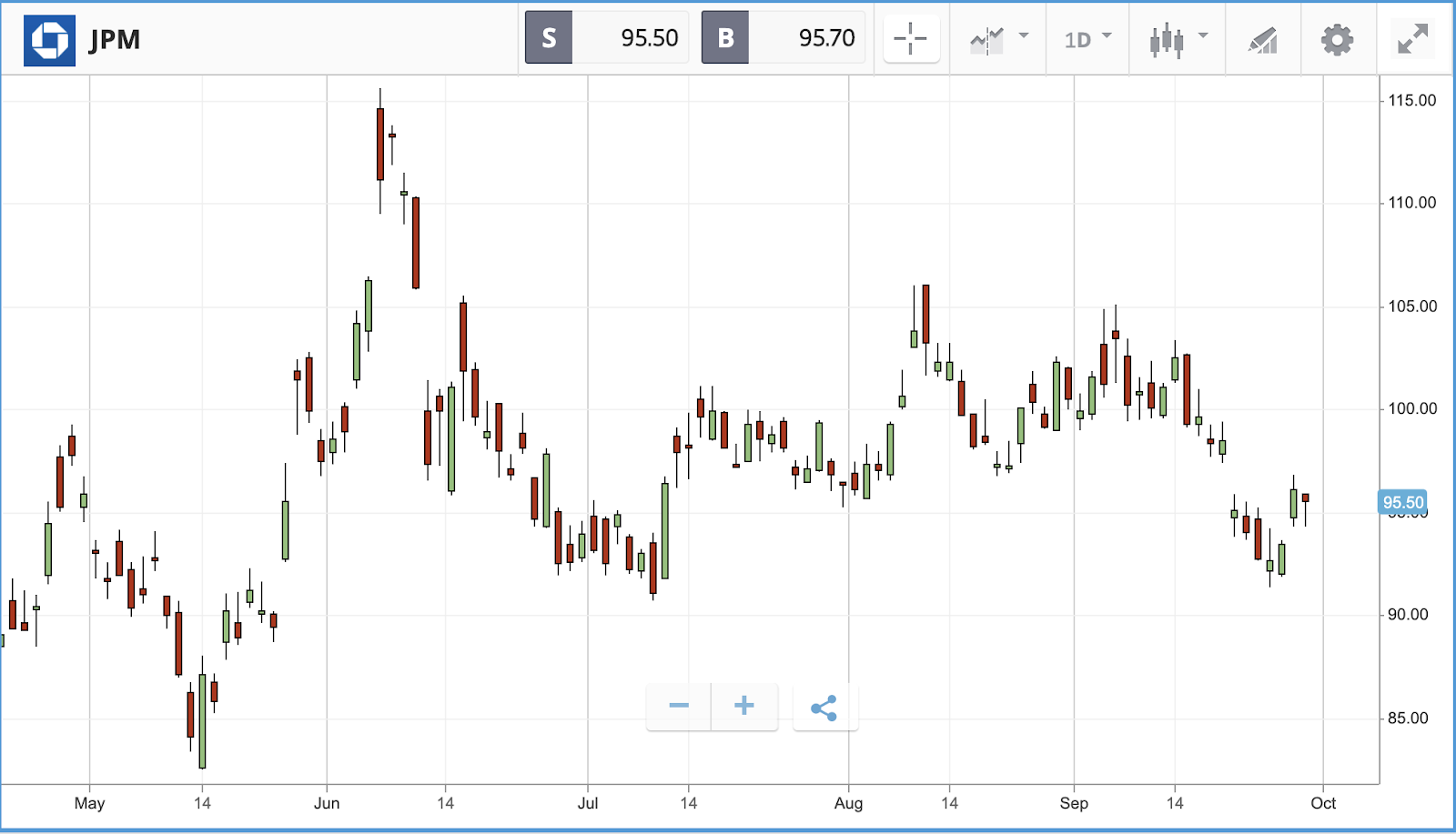Open chart settings gear icon
This screenshot has height=834, width=1456.
coord(1337,40)
